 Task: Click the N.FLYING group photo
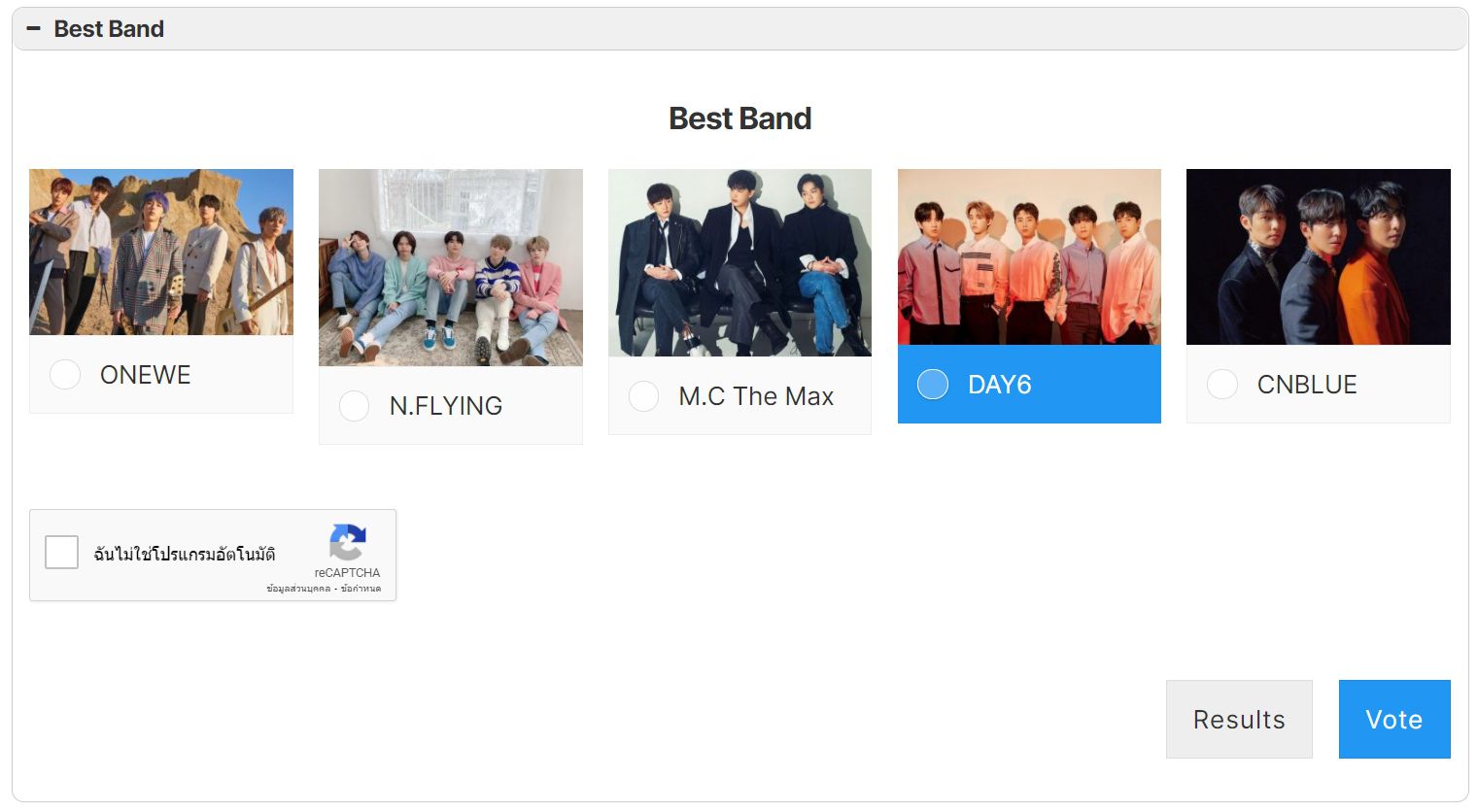[x=451, y=268]
